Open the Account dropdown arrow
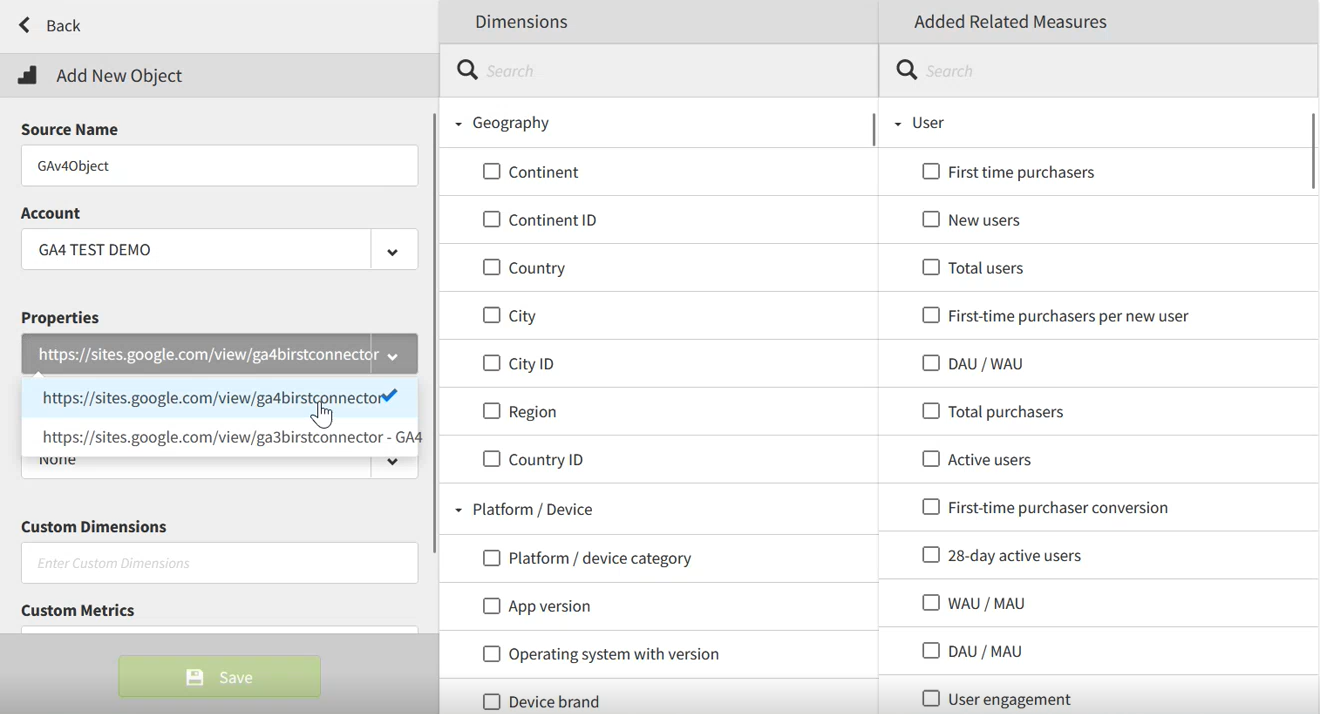Image resolution: width=1320 pixels, height=714 pixels. click(393, 250)
